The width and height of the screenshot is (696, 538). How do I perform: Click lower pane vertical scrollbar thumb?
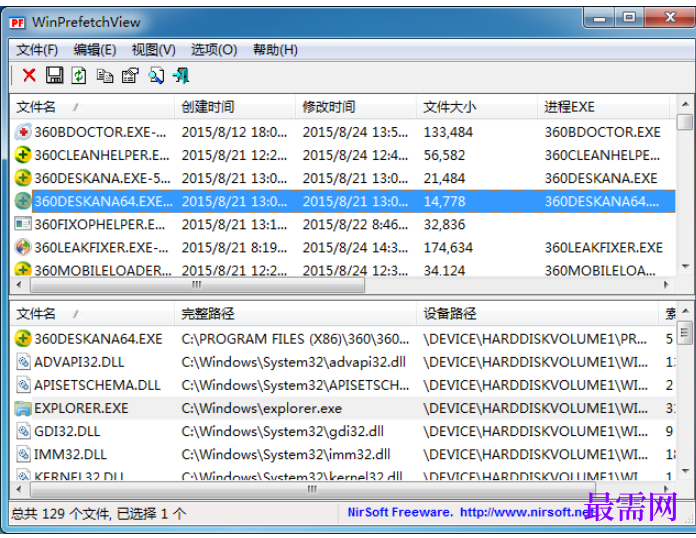pyautogui.click(x=685, y=332)
